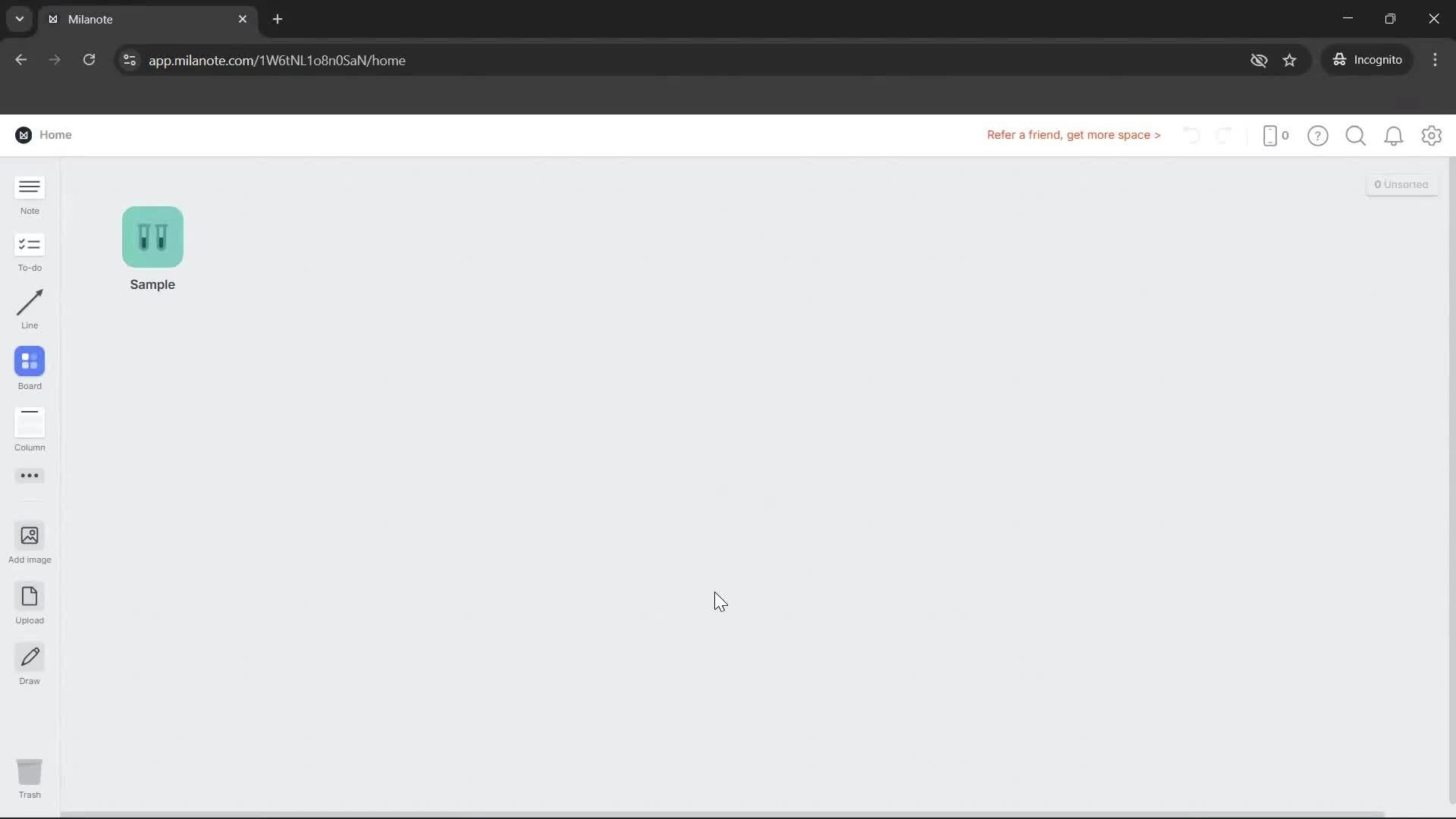Viewport: 1456px width, 819px height.
Task: Expand more tools via the ellipsis
Action: pos(29,475)
